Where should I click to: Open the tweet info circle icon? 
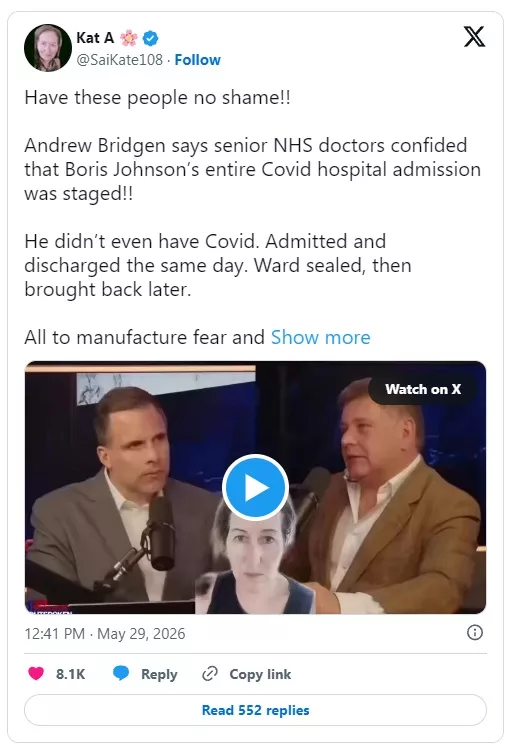tap(474, 632)
